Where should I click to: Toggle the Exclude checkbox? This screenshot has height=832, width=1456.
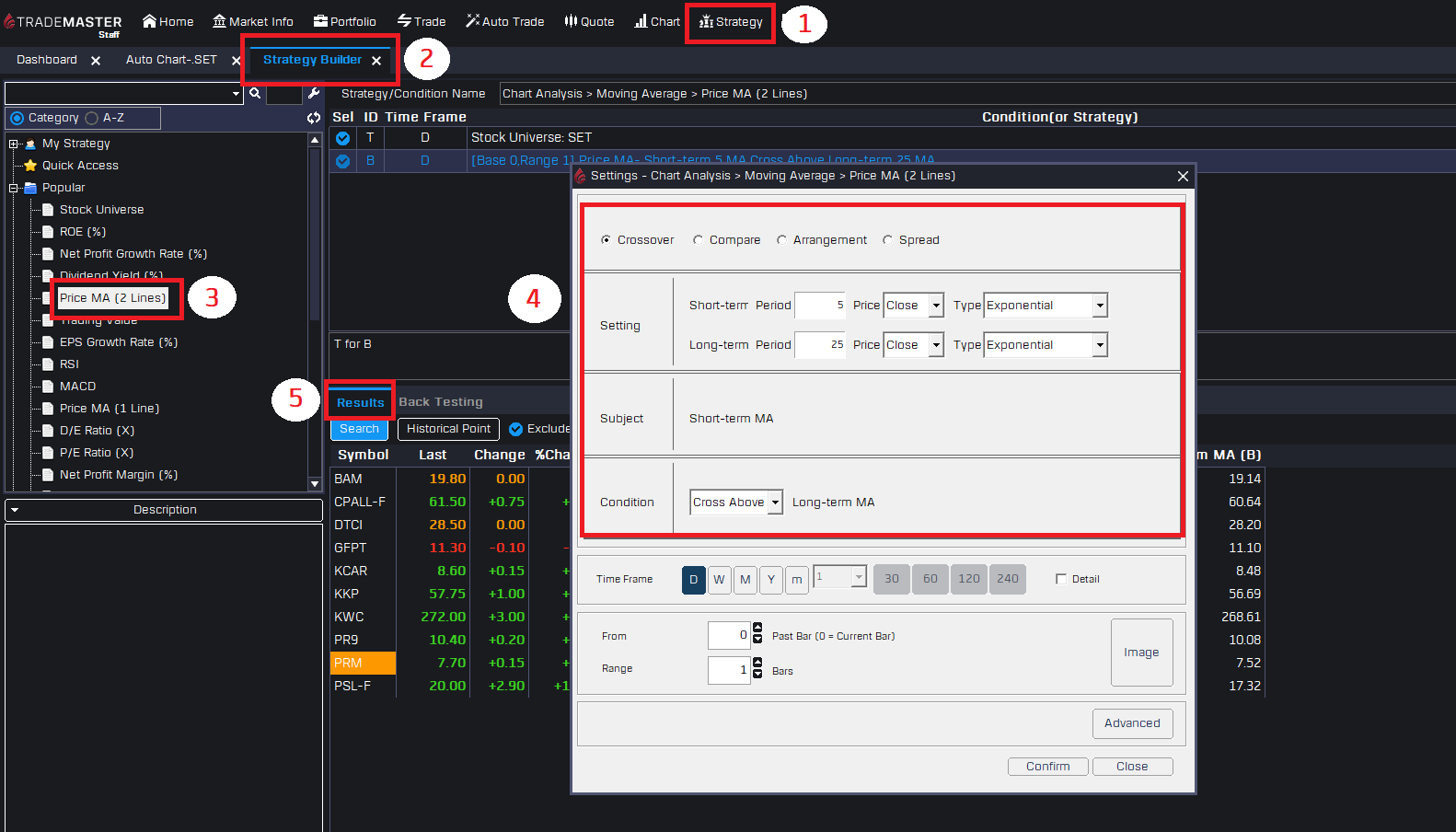tap(516, 429)
